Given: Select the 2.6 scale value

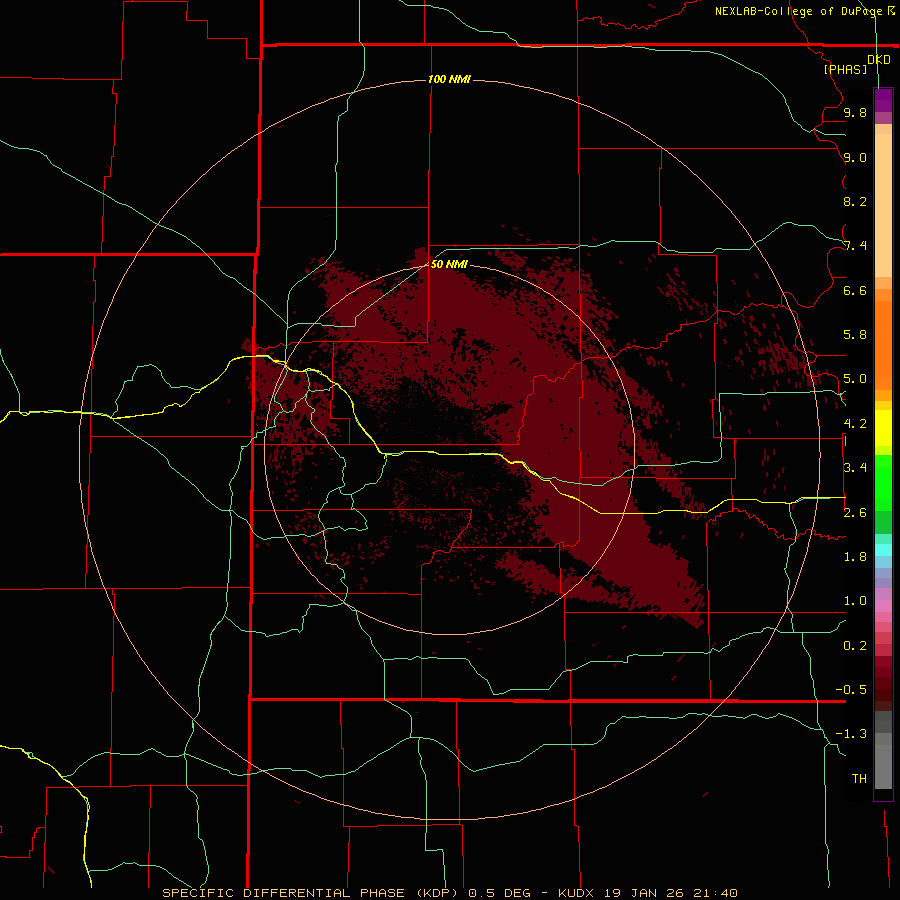Looking at the screenshot, I should click(x=855, y=513).
